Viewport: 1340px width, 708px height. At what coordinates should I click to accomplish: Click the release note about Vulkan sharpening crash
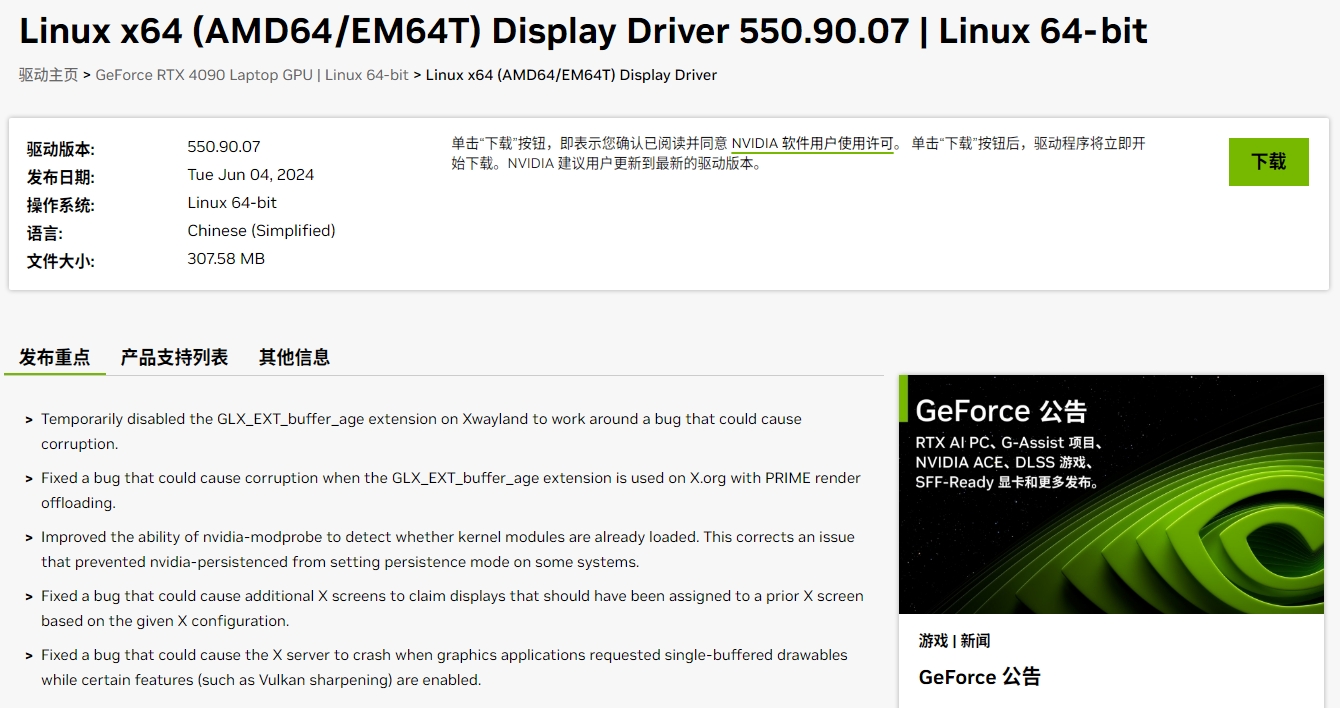[444, 667]
